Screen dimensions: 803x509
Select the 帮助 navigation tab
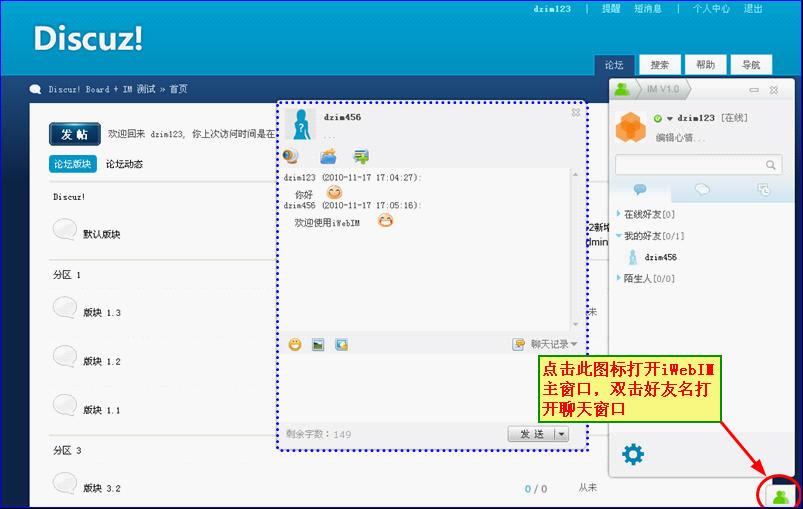click(x=705, y=65)
